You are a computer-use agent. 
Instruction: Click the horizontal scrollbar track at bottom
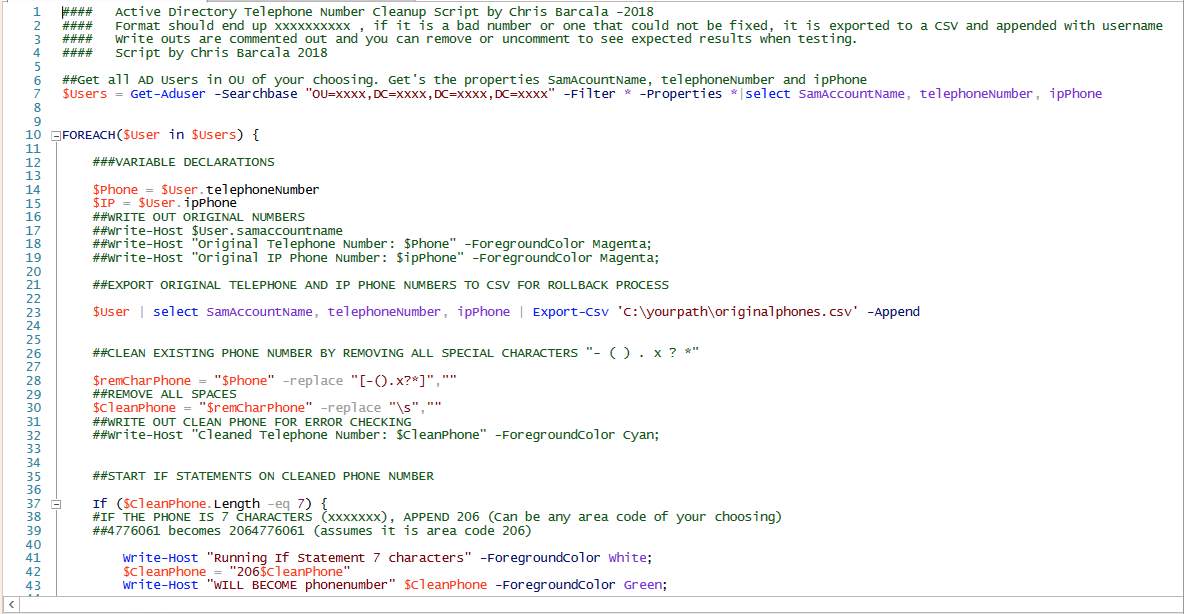(x=600, y=604)
